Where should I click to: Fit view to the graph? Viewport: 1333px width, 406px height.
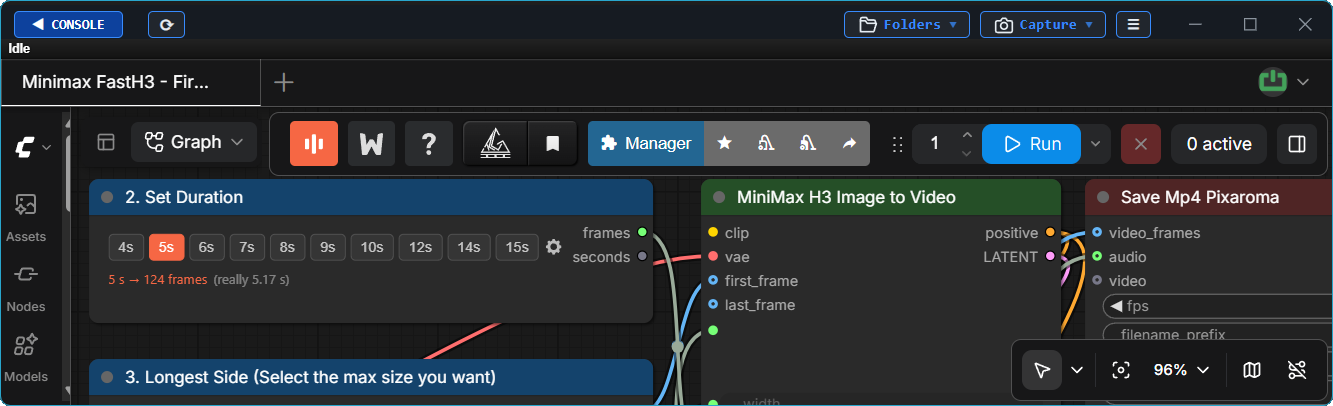point(1121,370)
